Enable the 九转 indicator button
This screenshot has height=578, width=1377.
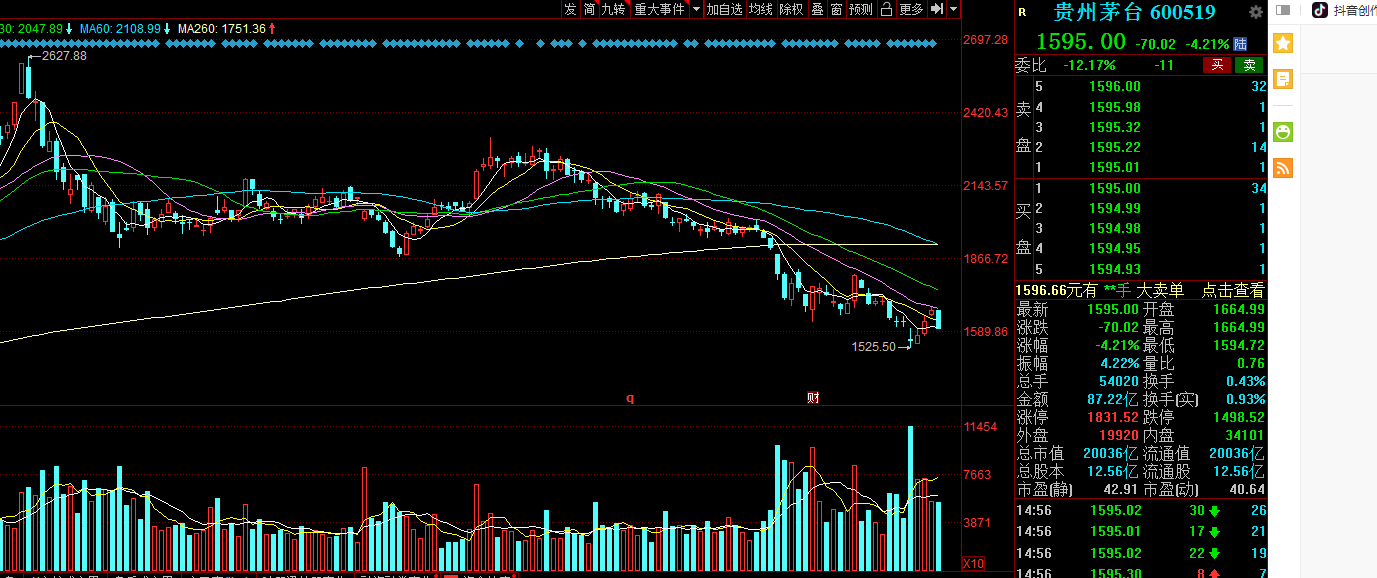click(614, 9)
